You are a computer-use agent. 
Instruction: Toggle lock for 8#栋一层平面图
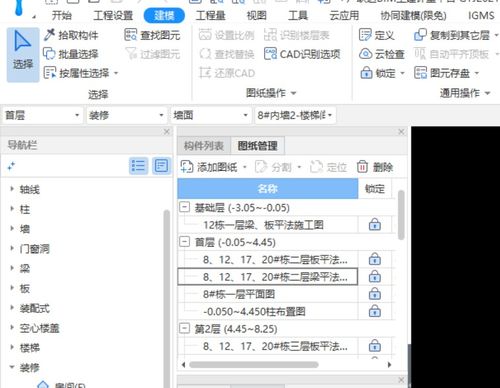point(375,294)
